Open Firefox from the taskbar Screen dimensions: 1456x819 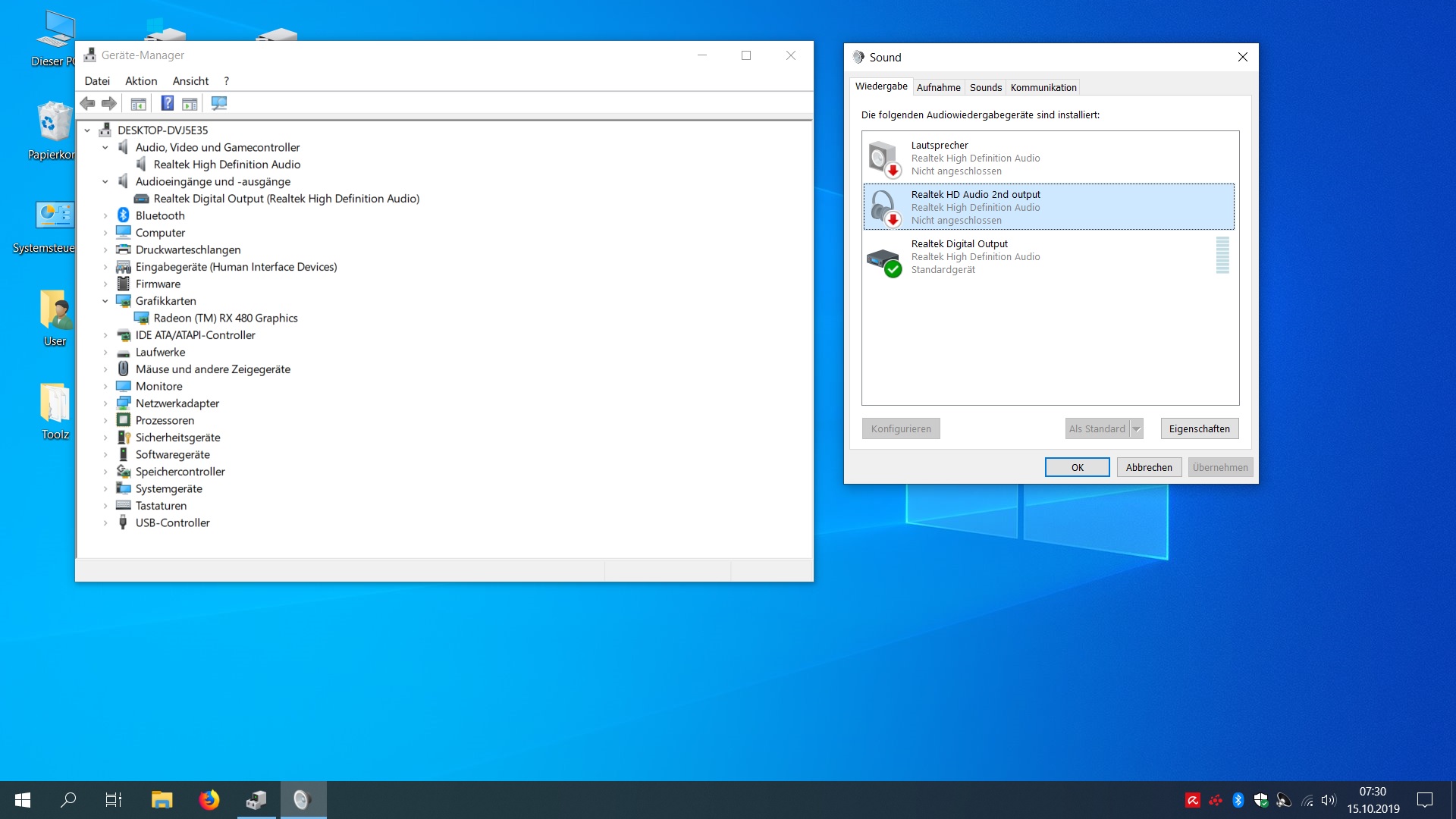point(209,799)
